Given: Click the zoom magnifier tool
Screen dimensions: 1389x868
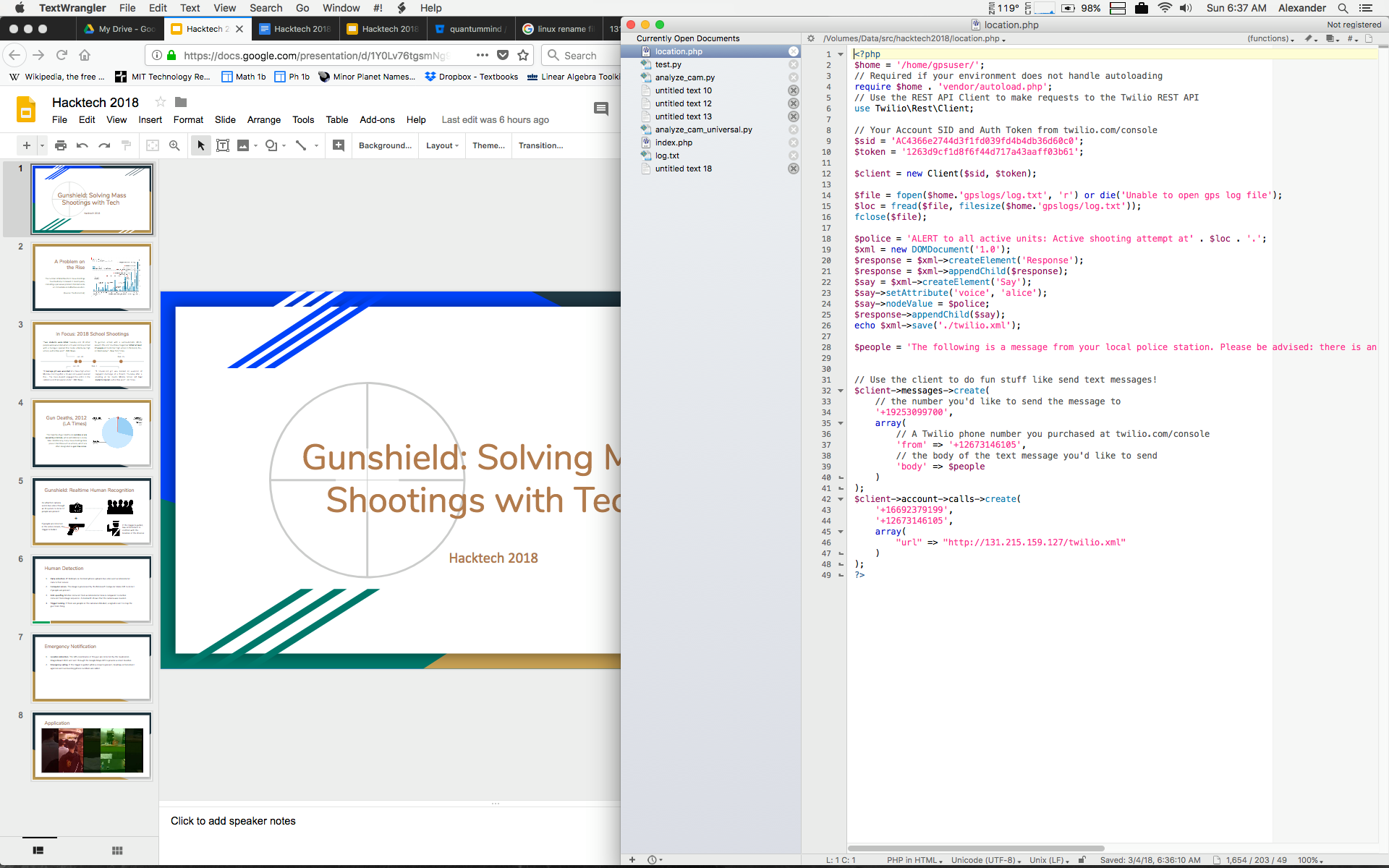Looking at the screenshot, I should pyautogui.click(x=174, y=145).
